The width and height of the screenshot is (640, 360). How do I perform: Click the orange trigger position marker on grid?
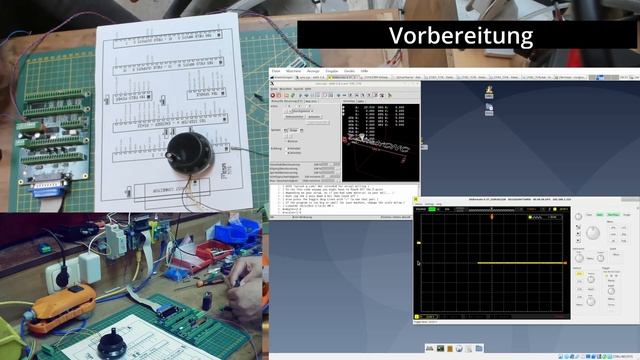click(492, 217)
